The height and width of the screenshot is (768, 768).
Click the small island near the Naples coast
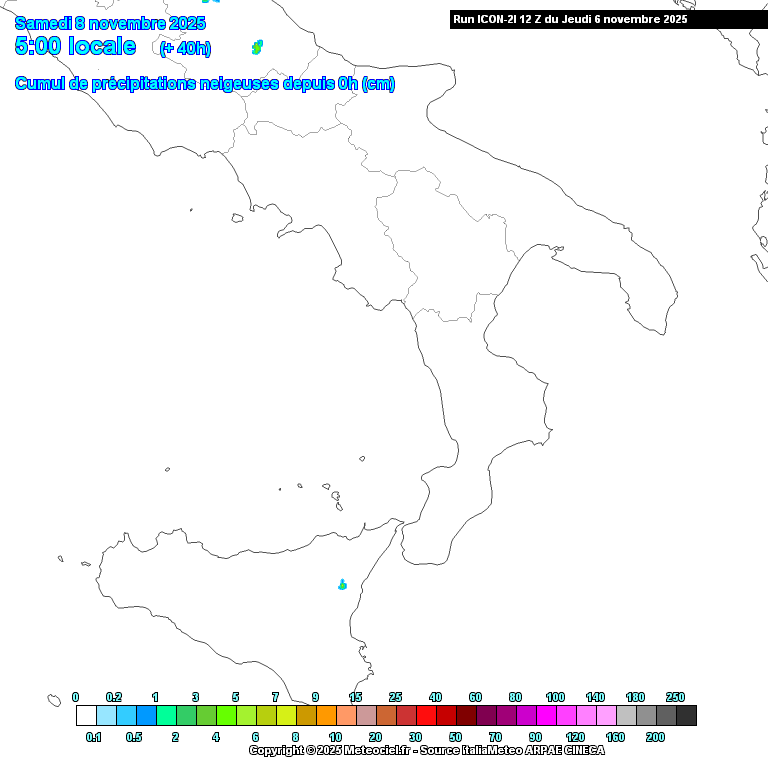(x=237, y=217)
